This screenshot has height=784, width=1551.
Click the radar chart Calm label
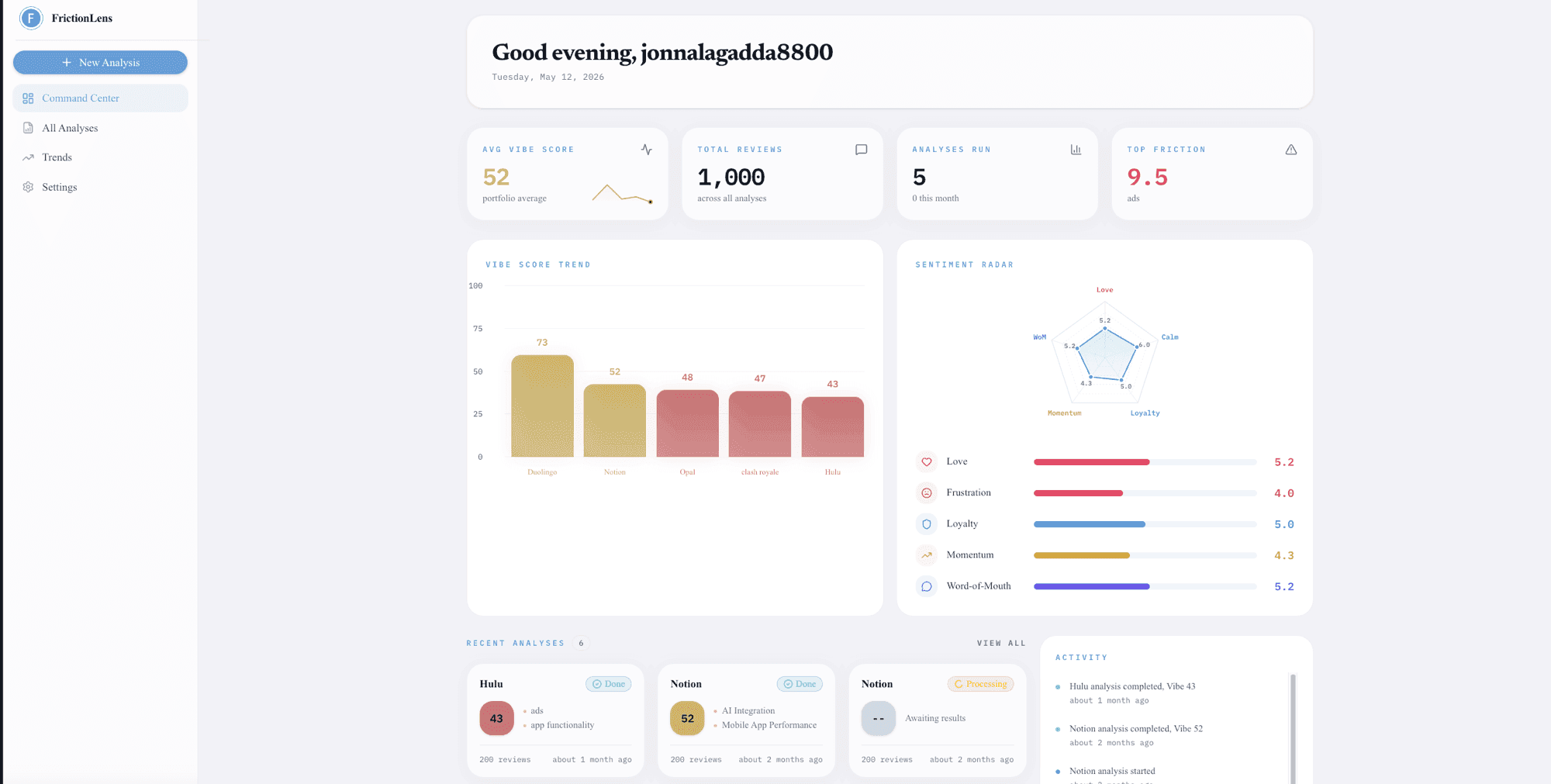tap(1169, 337)
